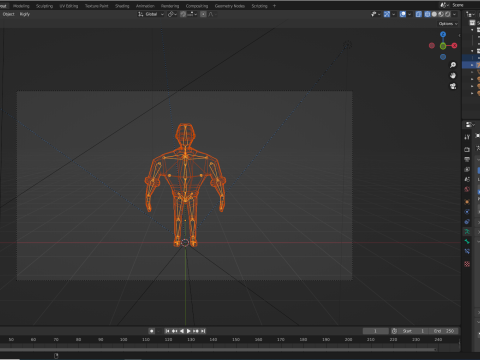Open the Output properties tab
The width and height of the screenshot is (480, 360).
tap(467, 159)
